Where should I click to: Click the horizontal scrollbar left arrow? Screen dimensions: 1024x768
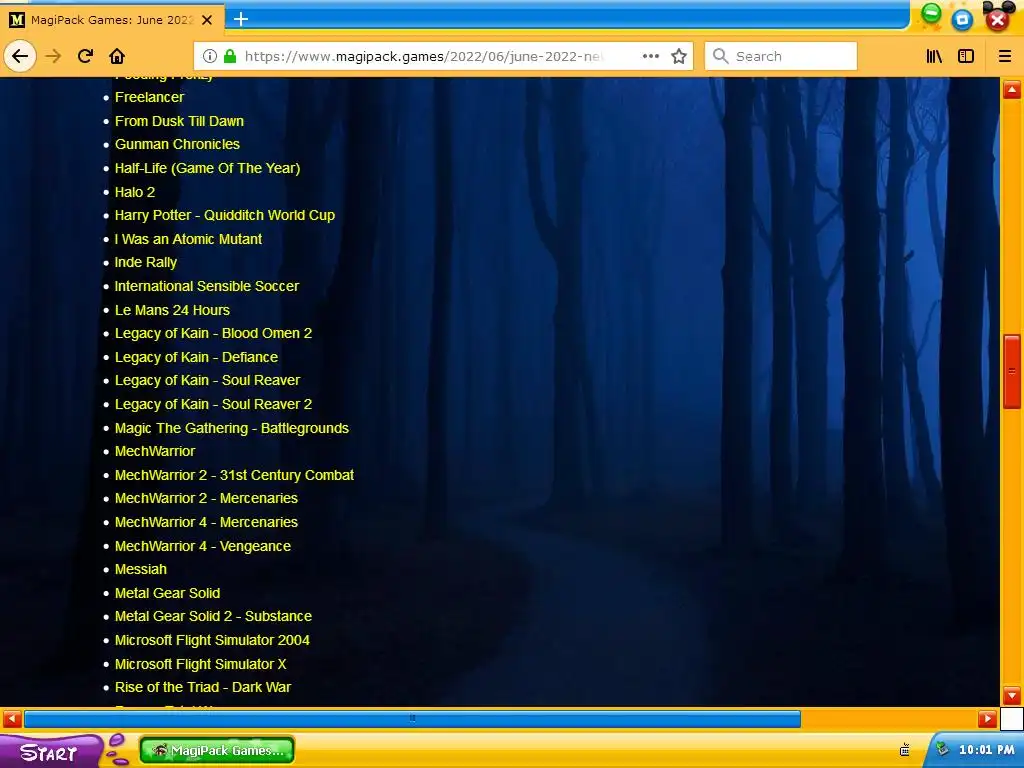pyautogui.click(x=12, y=719)
